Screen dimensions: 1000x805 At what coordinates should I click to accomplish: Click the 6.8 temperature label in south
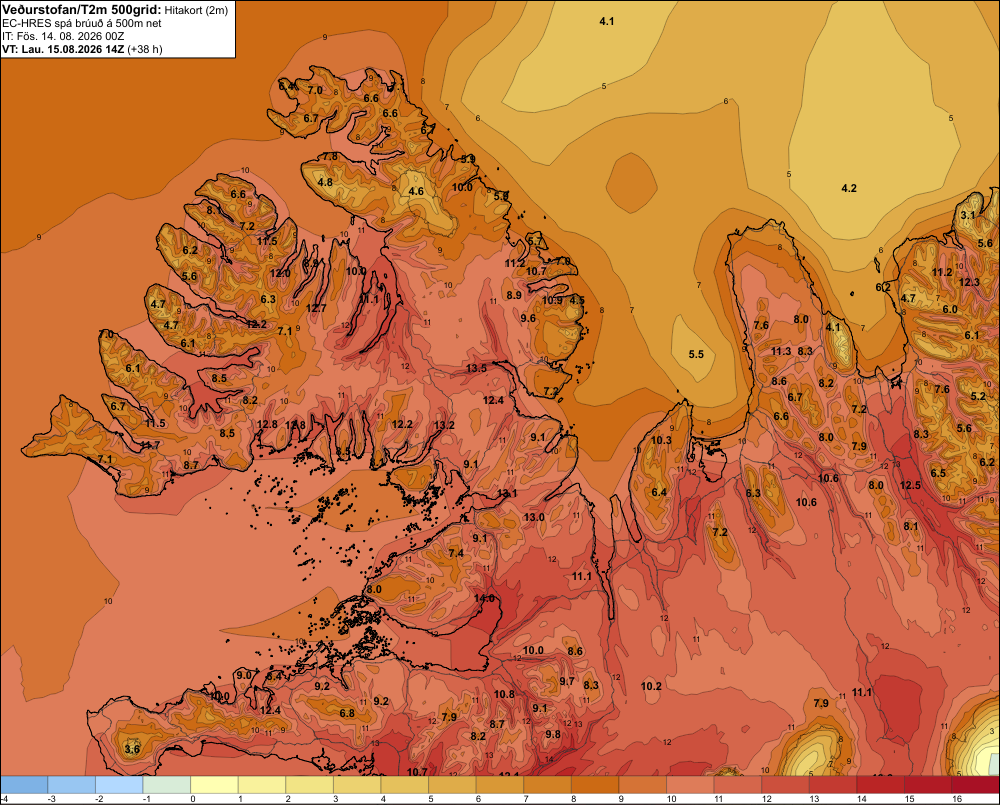[347, 713]
